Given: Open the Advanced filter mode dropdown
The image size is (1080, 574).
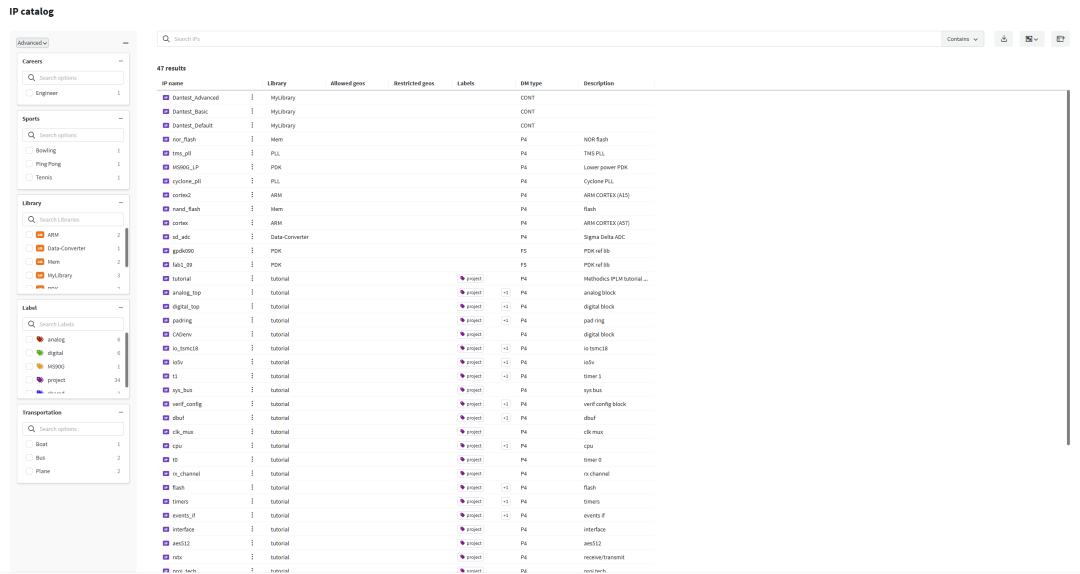Looking at the screenshot, I should pos(32,43).
